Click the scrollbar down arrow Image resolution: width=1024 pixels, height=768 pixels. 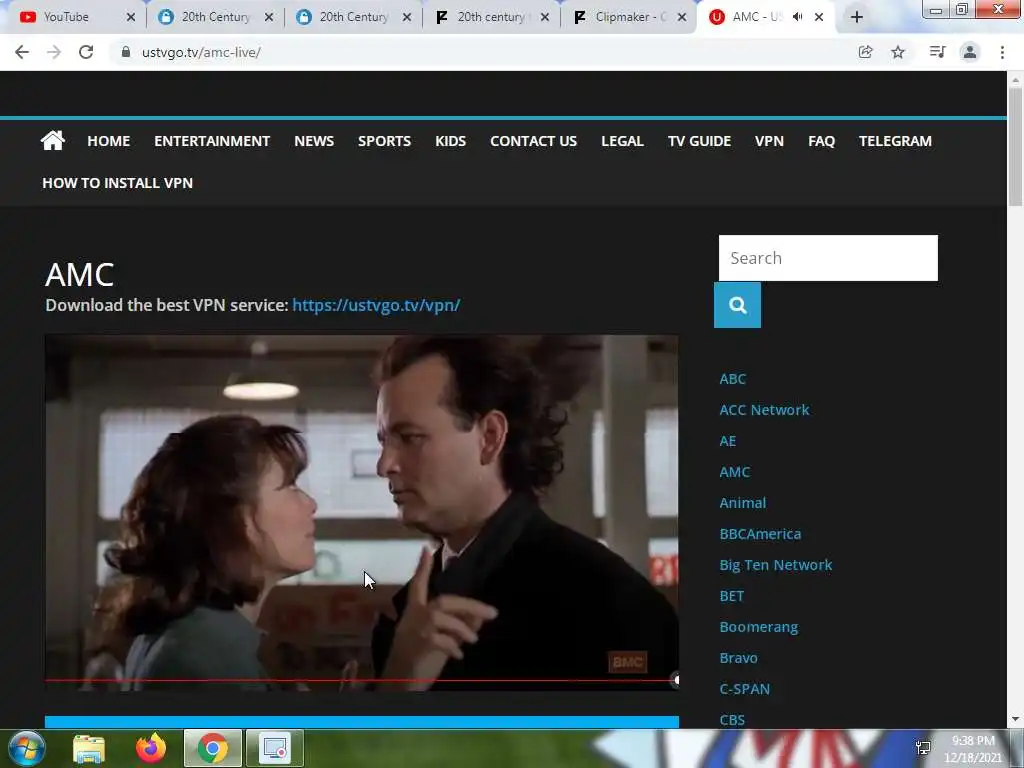(1015, 719)
